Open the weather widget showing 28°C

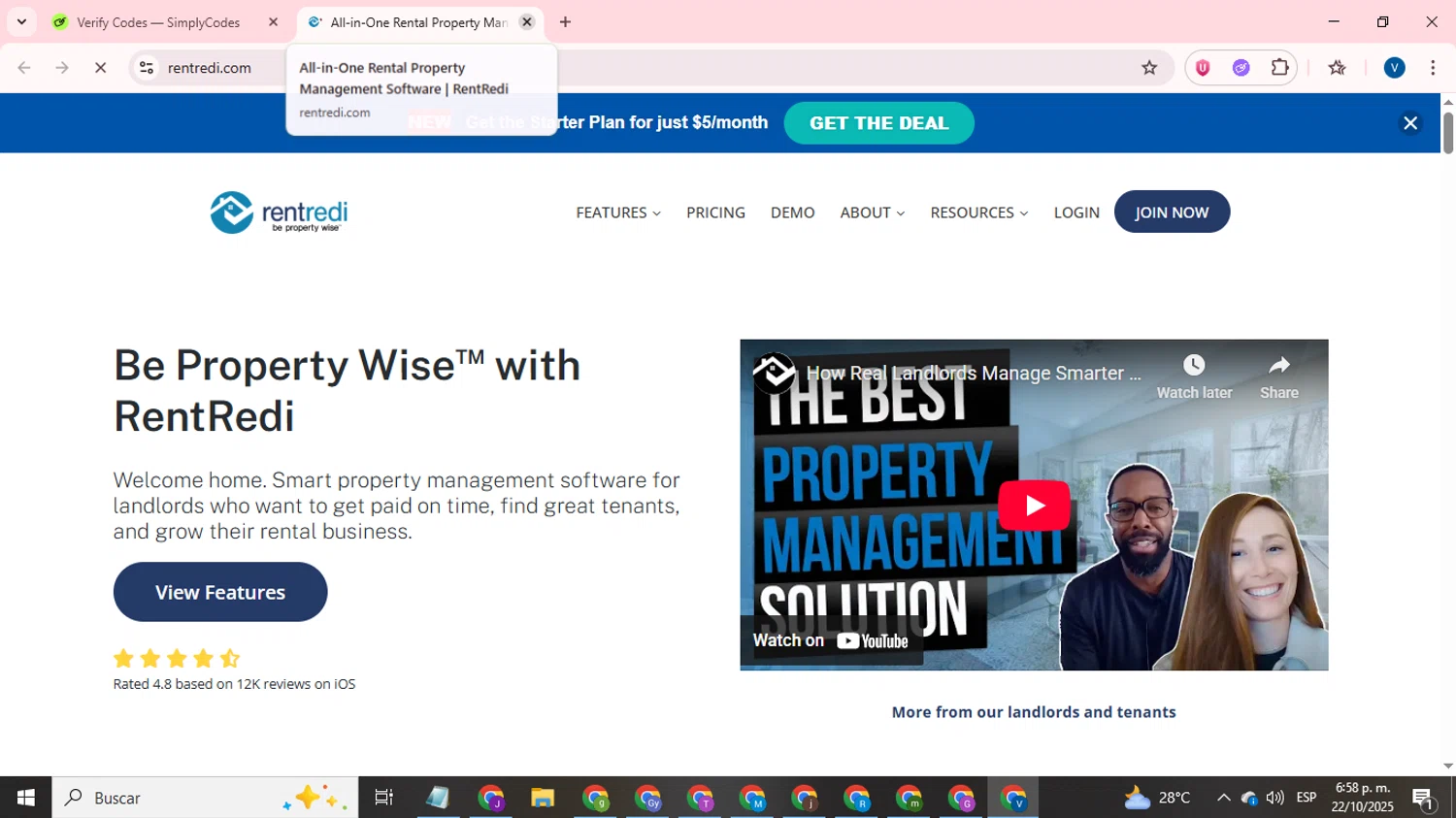(1157, 798)
